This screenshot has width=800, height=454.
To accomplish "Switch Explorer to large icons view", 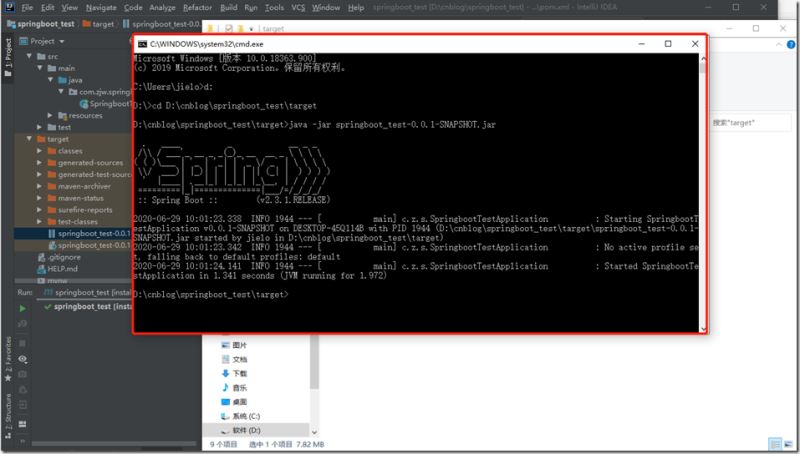I will (x=789, y=444).
